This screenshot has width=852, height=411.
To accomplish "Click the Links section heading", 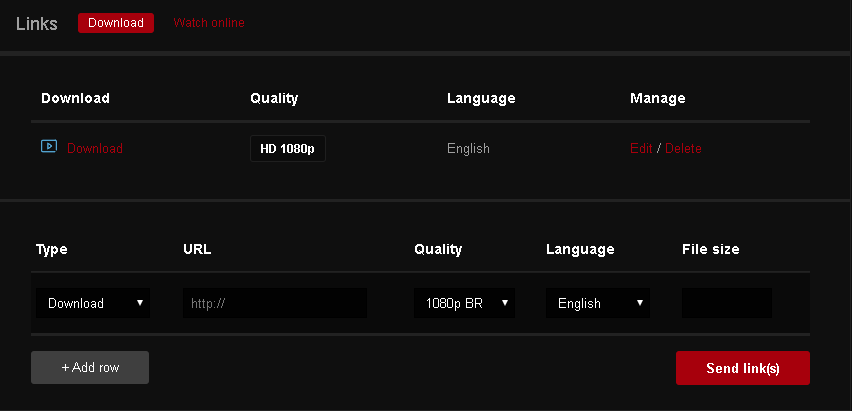I will [x=37, y=23].
